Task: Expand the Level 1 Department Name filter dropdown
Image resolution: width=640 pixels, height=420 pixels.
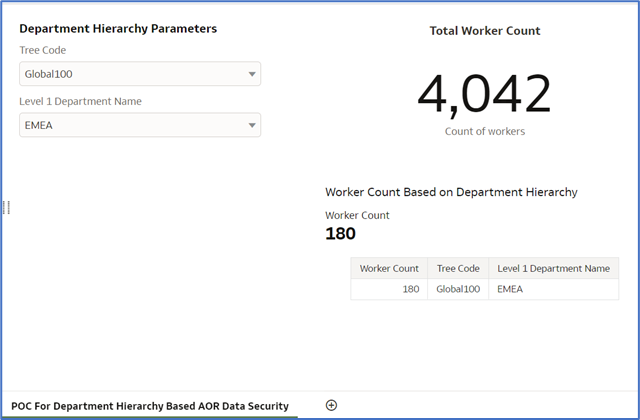Action: coord(140,125)
